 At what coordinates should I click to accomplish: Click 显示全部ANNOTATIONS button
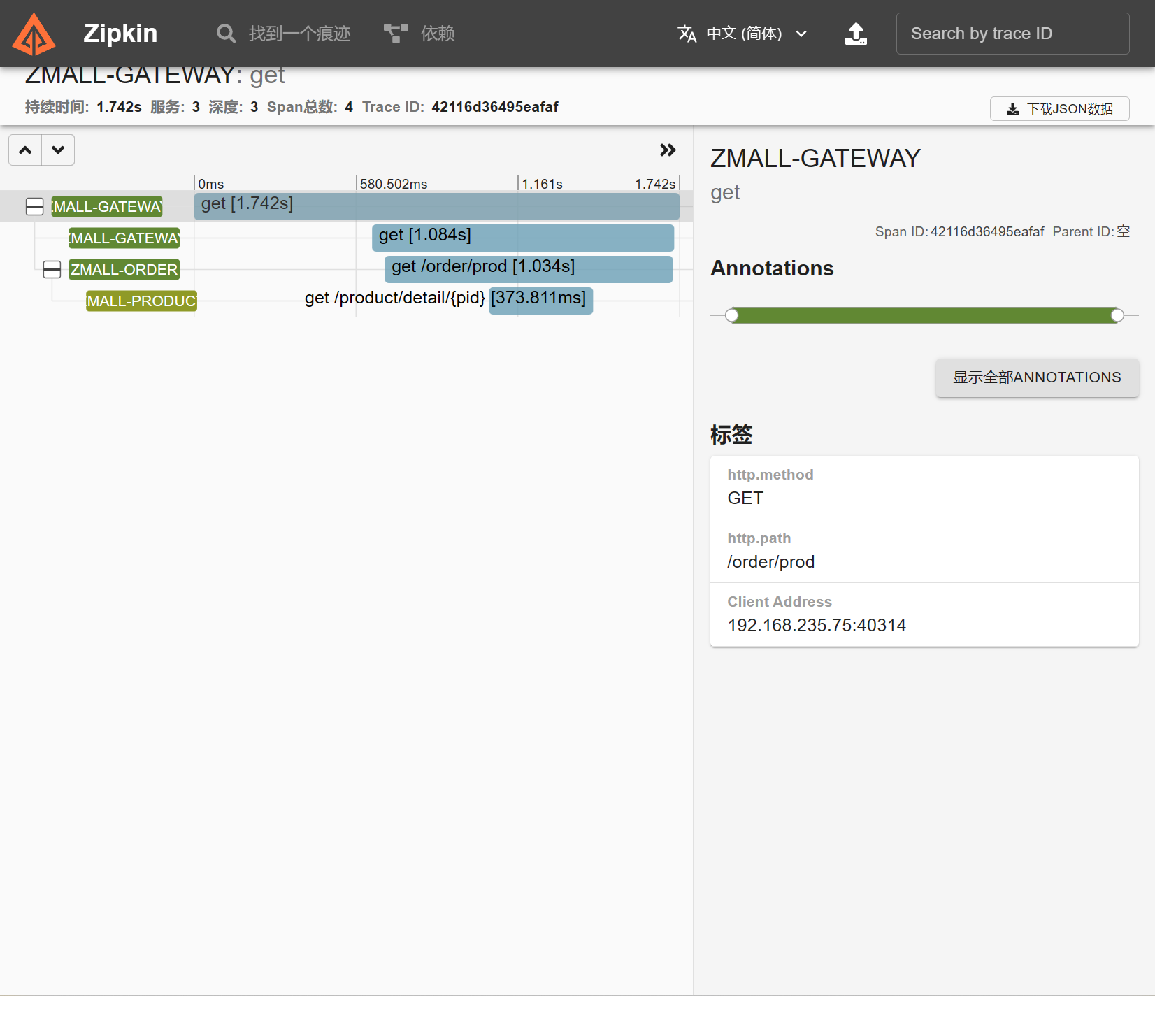[x=1037, y=378]
